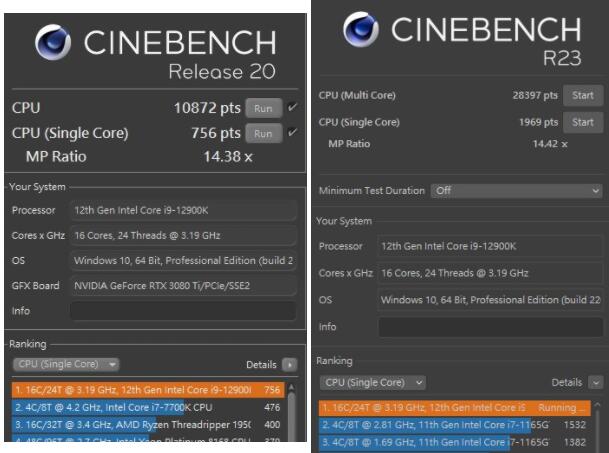Select the i7-1165G7 2.81 GHz ranking entry
The image size is (609, 453).
point(440,424)
